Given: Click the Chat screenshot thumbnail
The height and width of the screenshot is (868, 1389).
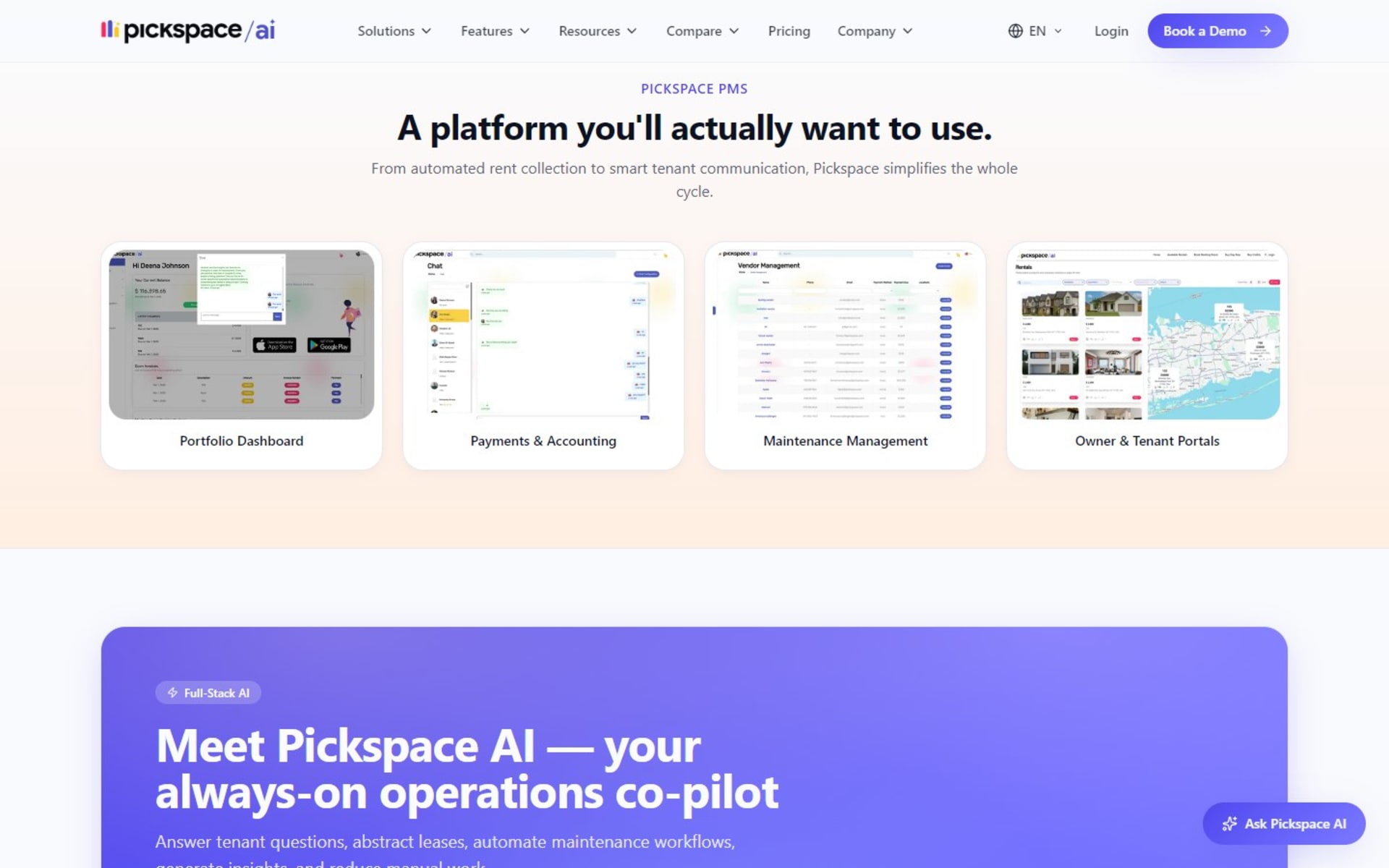Looking at the screenshot, I should pyautogui.click(x=543, y=335).
